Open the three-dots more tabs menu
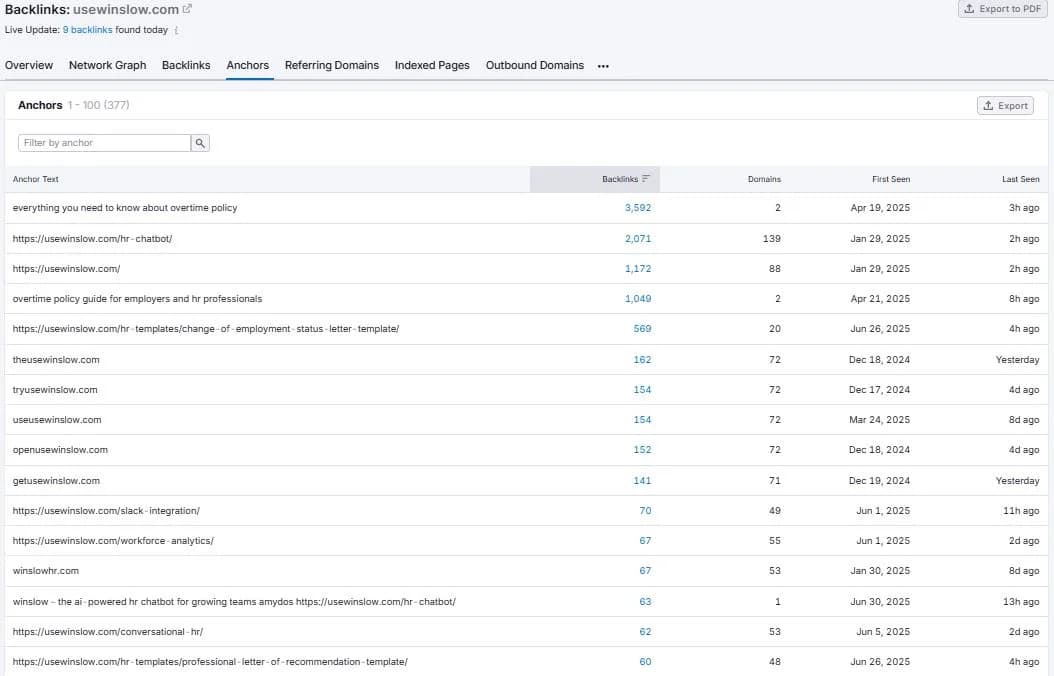The image size is (1054, 676). (603, 66)
